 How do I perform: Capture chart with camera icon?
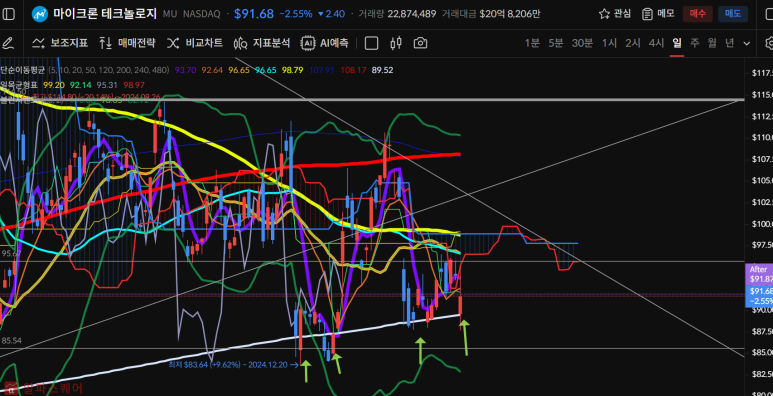(420, 43)
